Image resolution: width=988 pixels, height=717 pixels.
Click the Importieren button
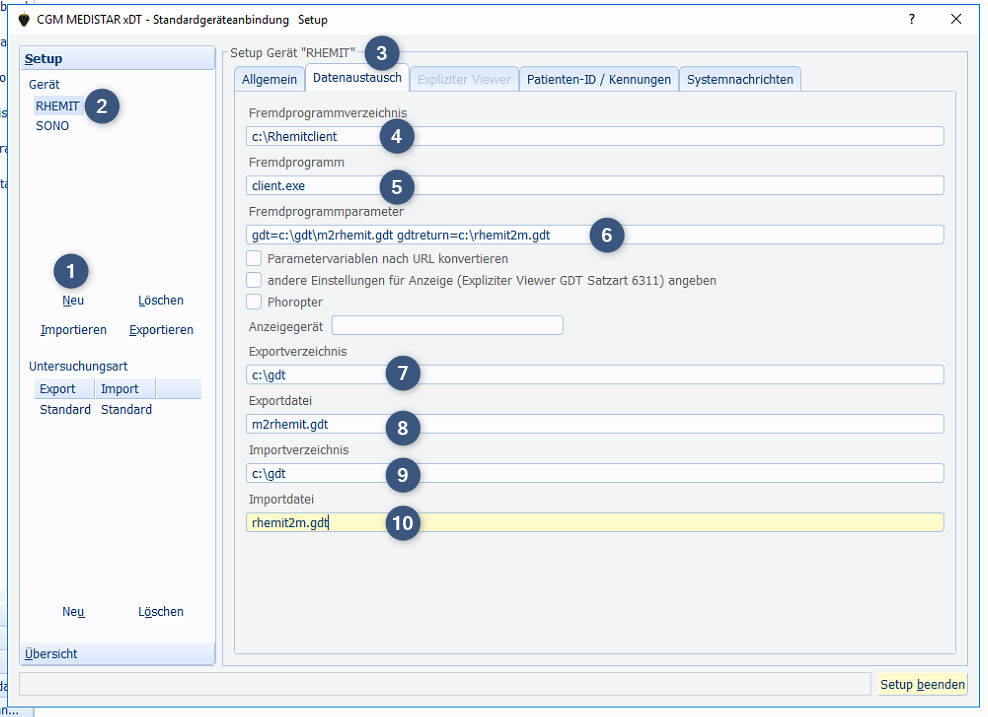tap(73, 330)
